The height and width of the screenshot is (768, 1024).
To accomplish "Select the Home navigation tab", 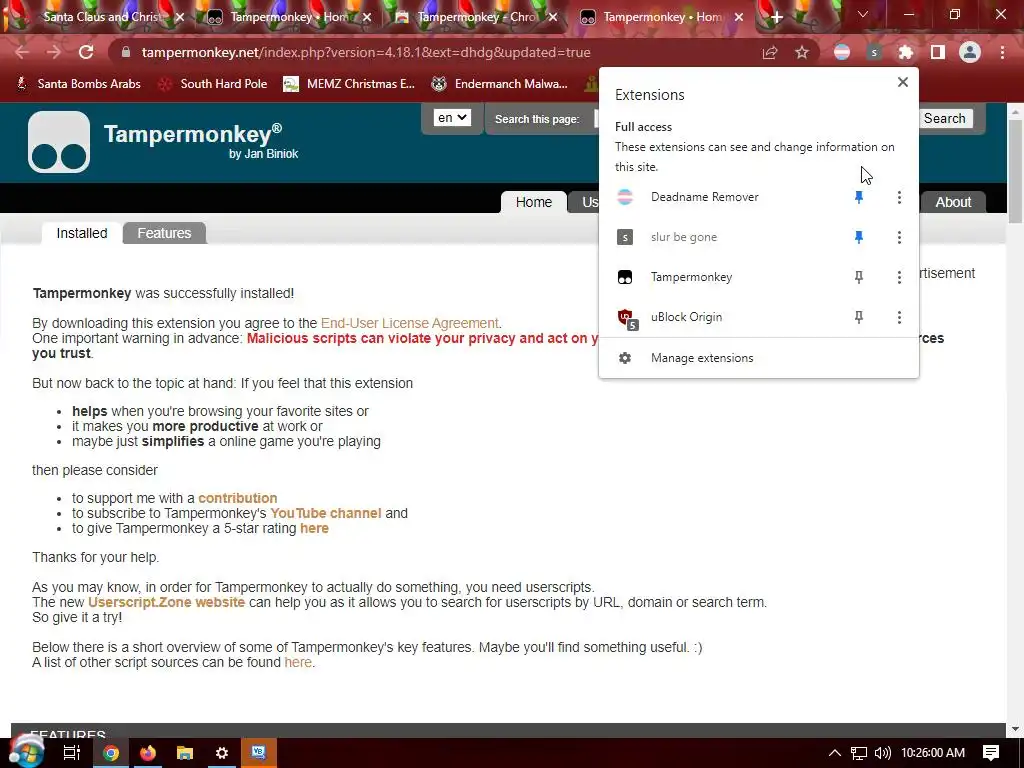I will 534,202.
